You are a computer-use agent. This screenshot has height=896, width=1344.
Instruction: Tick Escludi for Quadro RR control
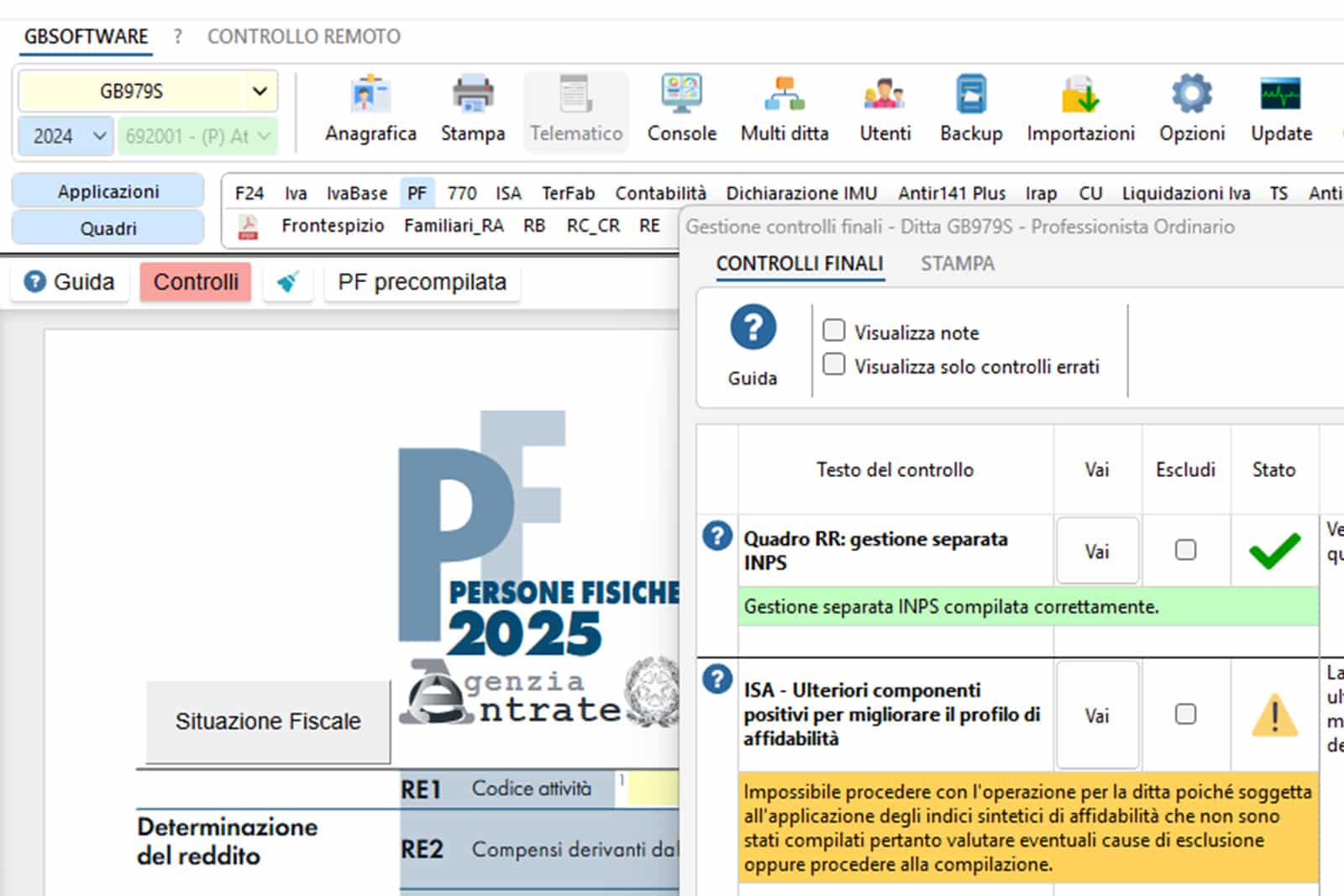1185,550
